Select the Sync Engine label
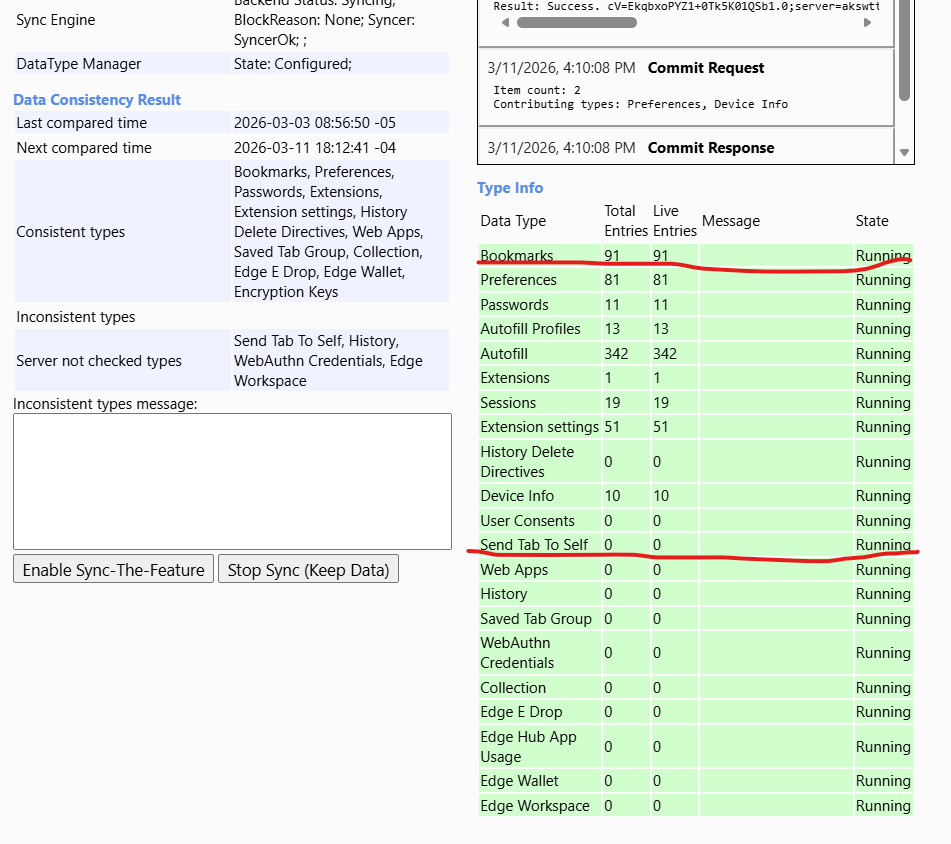This screenshot has height=844, width=951. 56,20
